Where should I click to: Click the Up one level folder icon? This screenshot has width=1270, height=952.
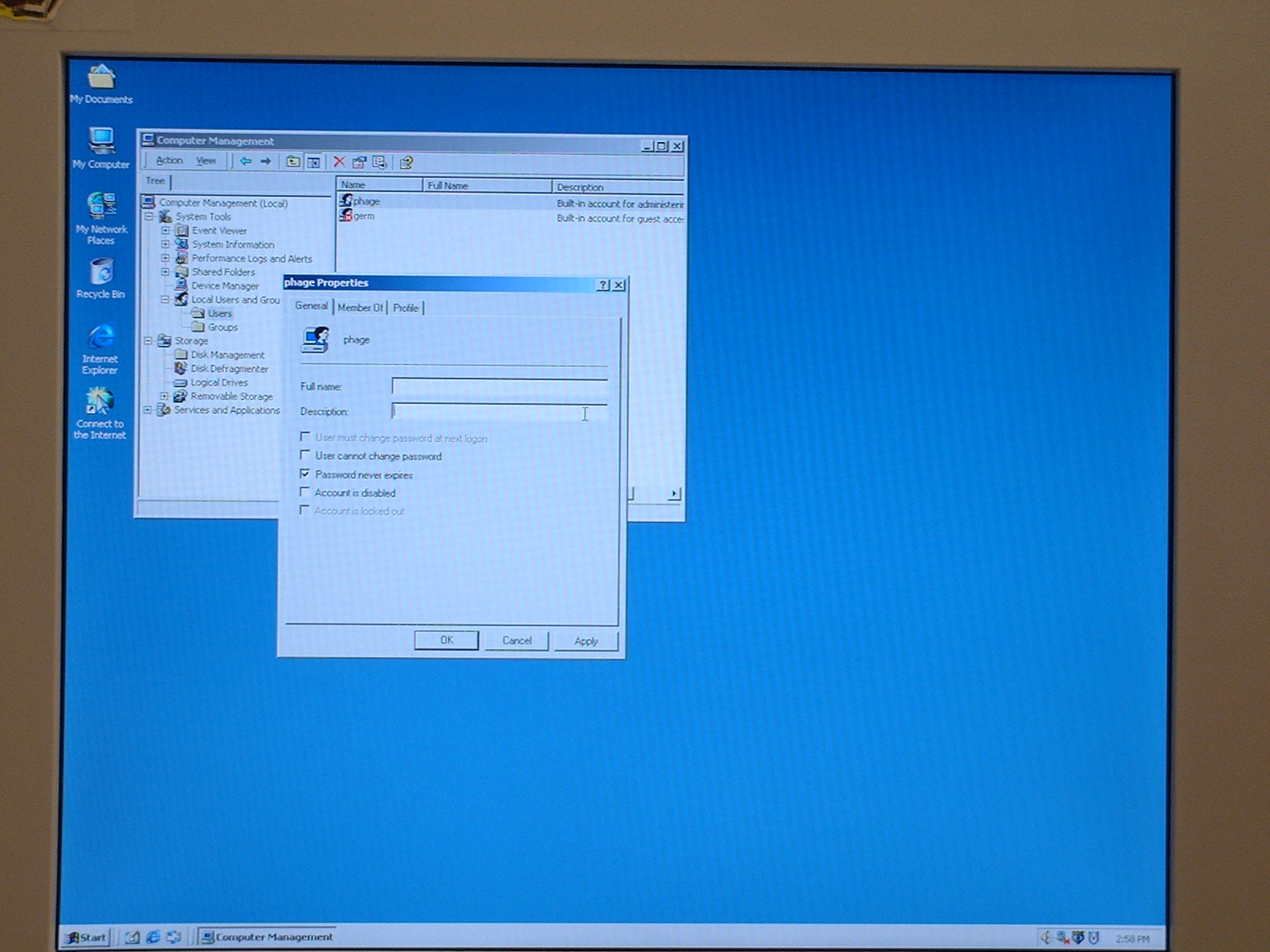[x=293, y=162]
